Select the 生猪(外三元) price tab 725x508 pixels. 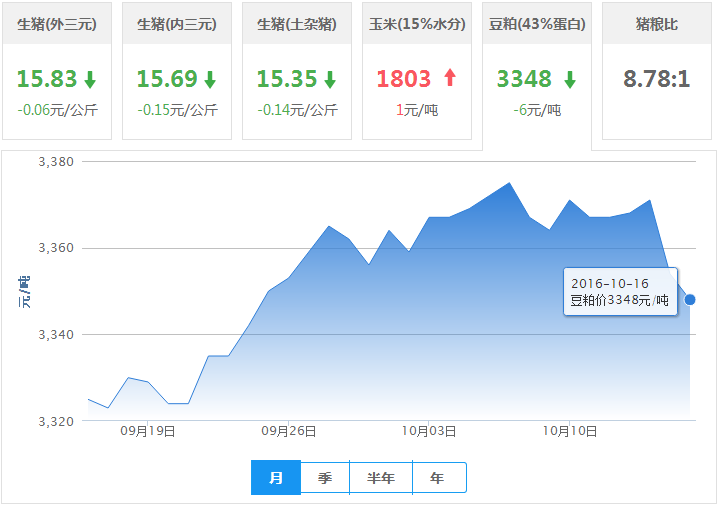[x=57, y=71]
